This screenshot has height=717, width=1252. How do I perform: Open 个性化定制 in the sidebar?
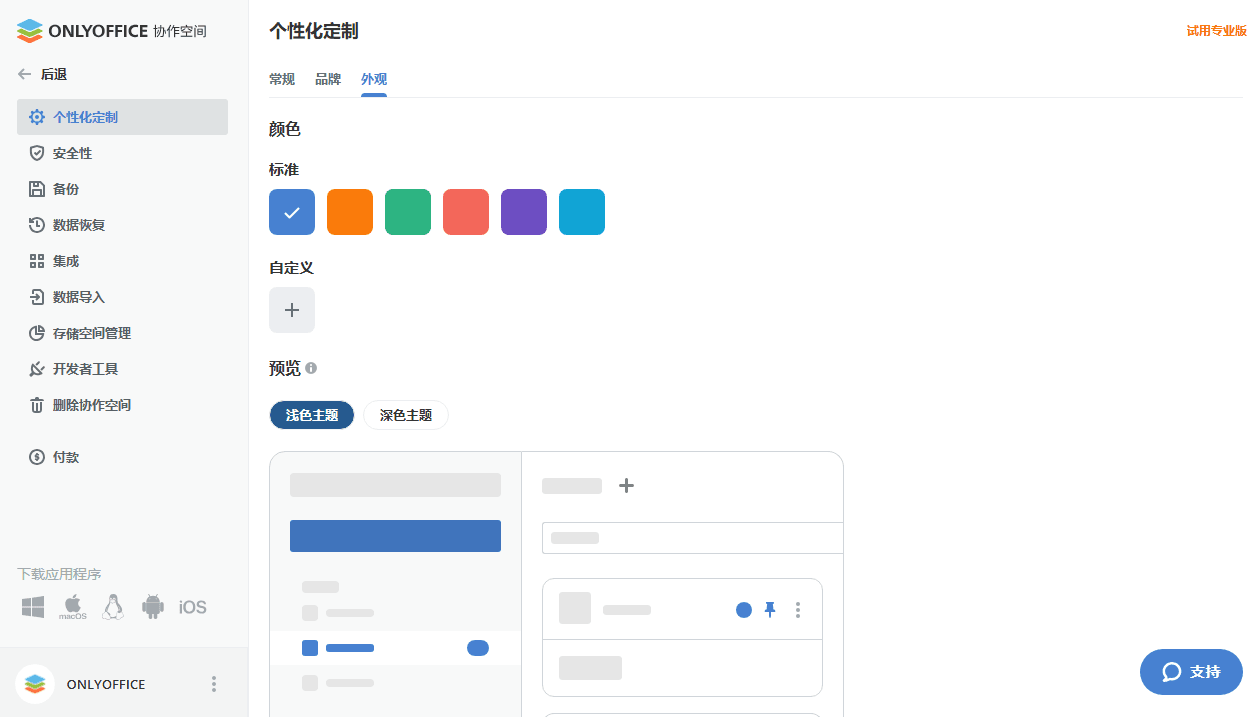coord(122,117)
